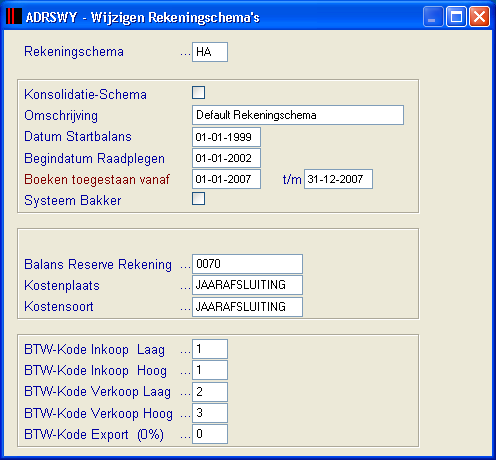Screen dimensions: 496x460
Task: Focus the BTW-Kode Inkoop Laag field
Action: point(210,349)
